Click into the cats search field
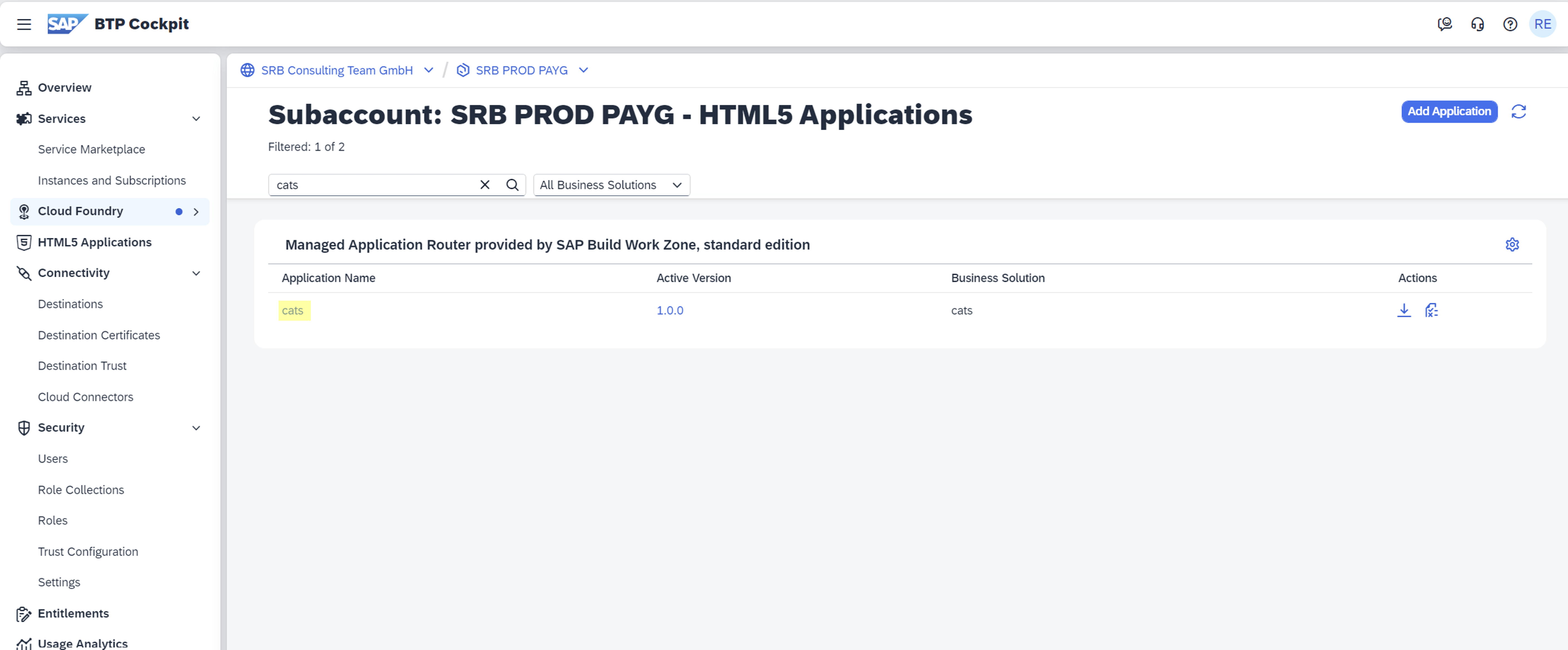This screenshot has width=1568, height=650. pyautogui.click(x=371, y=185)
